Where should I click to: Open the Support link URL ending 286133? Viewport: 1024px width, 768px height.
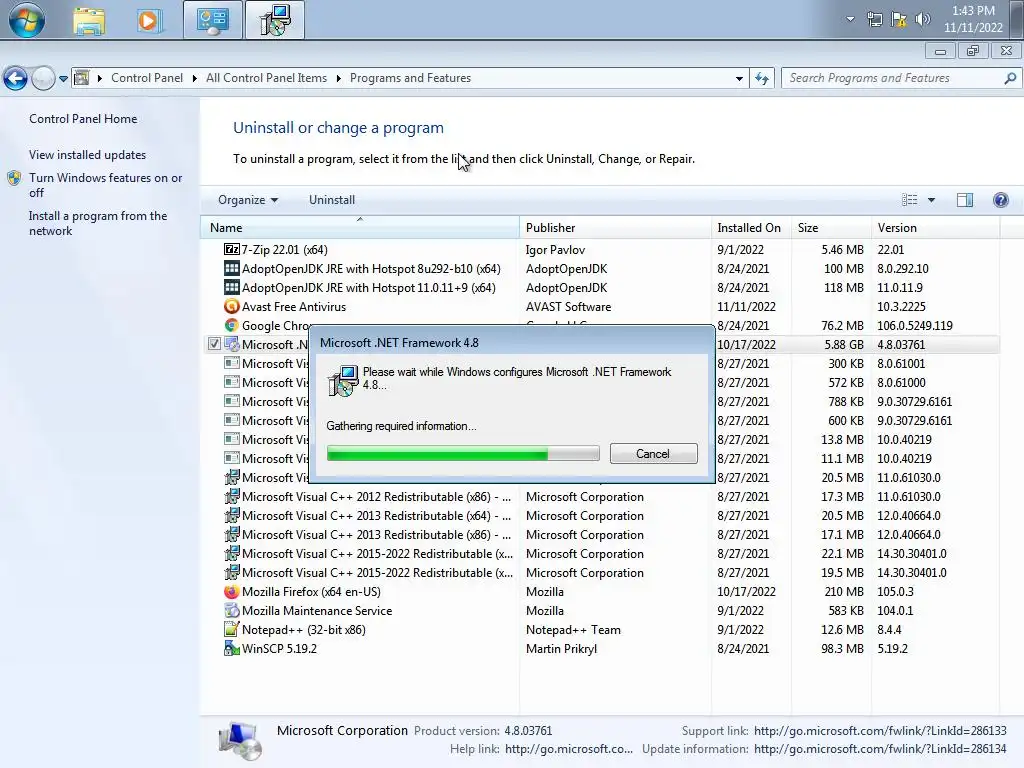880,731
